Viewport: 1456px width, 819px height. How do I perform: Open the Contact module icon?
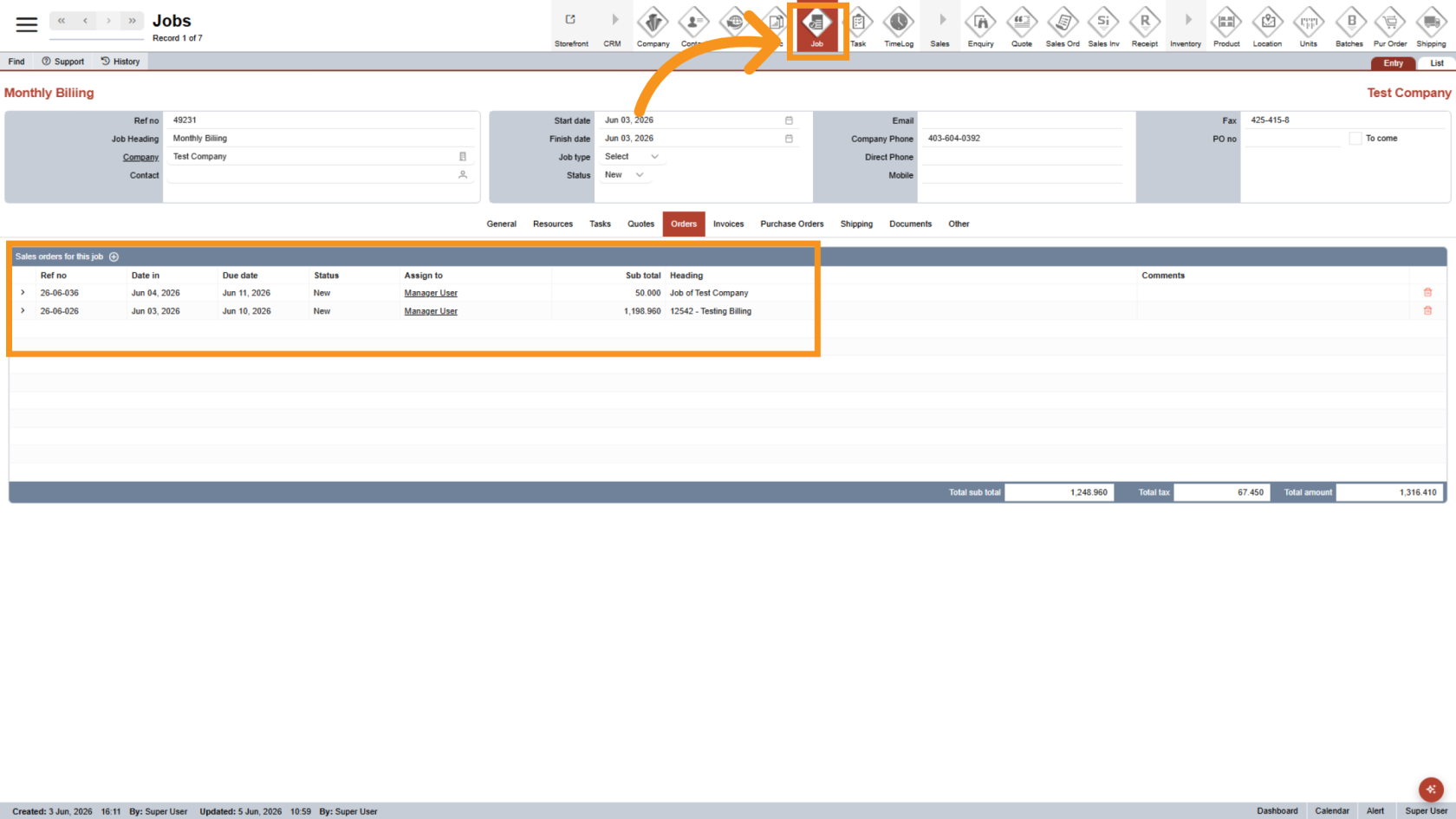pyautogui.click(x=693, y=24)
